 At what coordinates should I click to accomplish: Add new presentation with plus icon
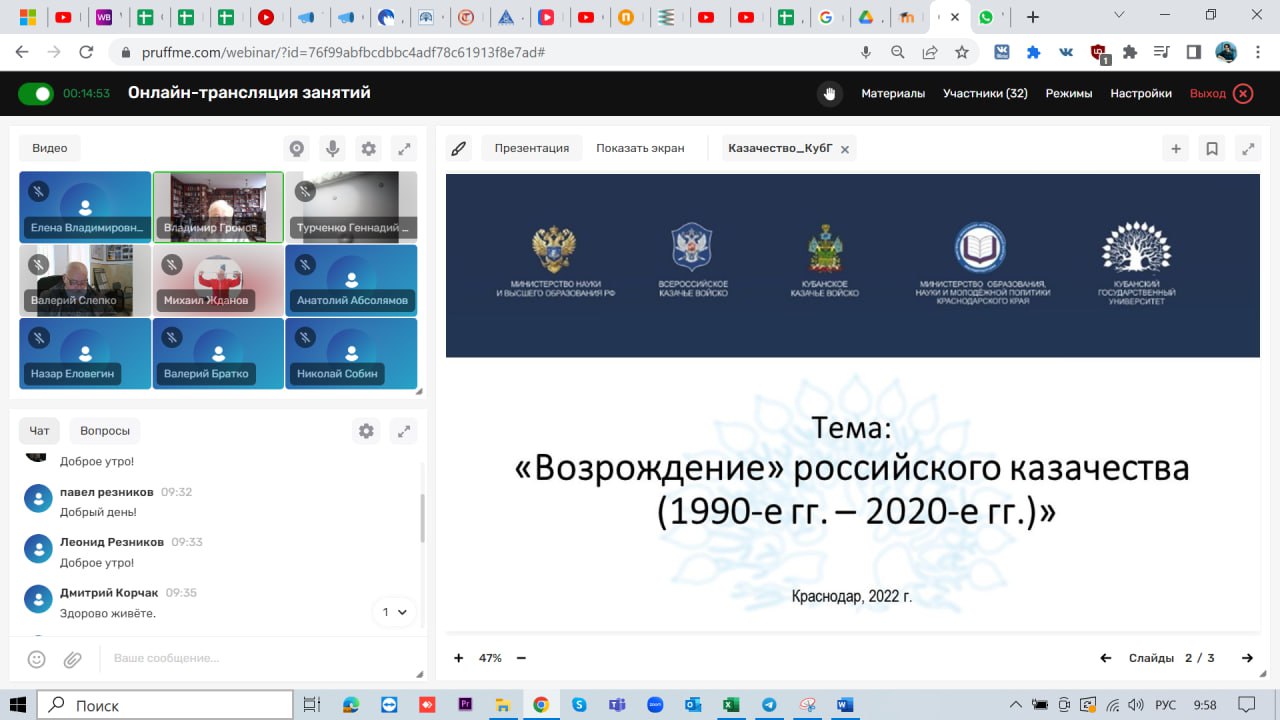click(1176, 149)
